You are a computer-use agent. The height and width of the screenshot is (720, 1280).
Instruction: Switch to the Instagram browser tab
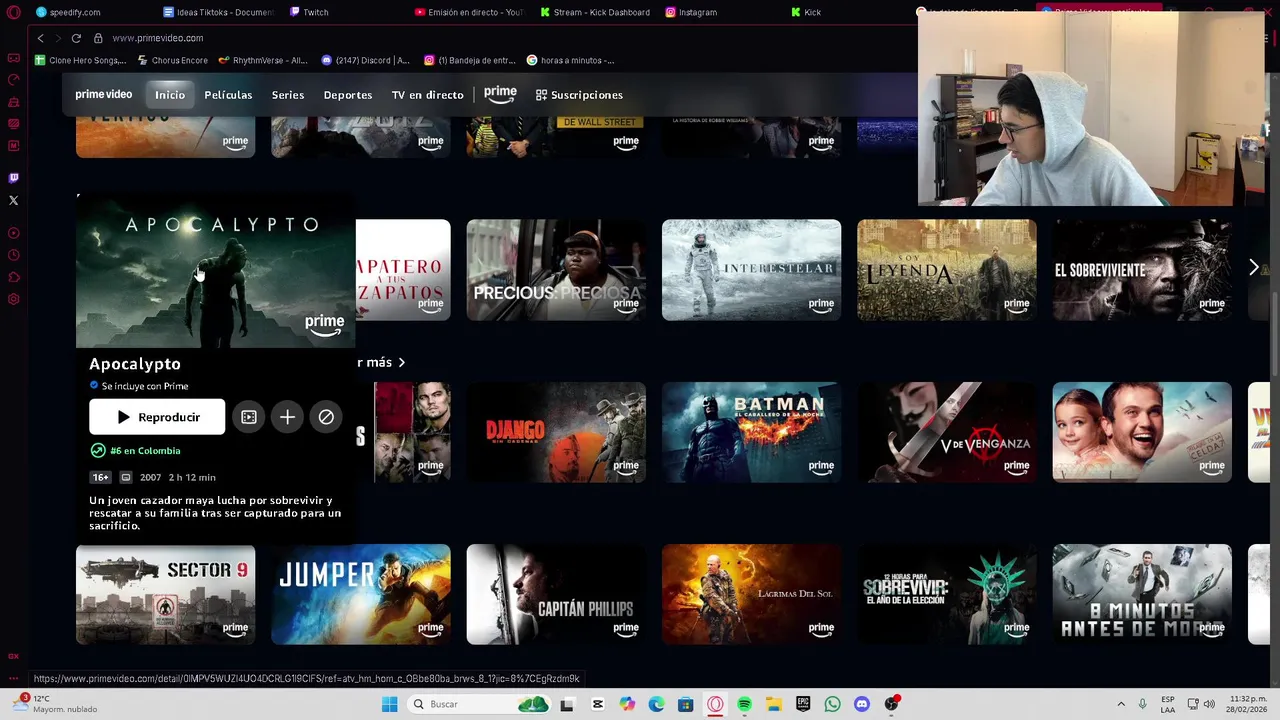(690, 12)
